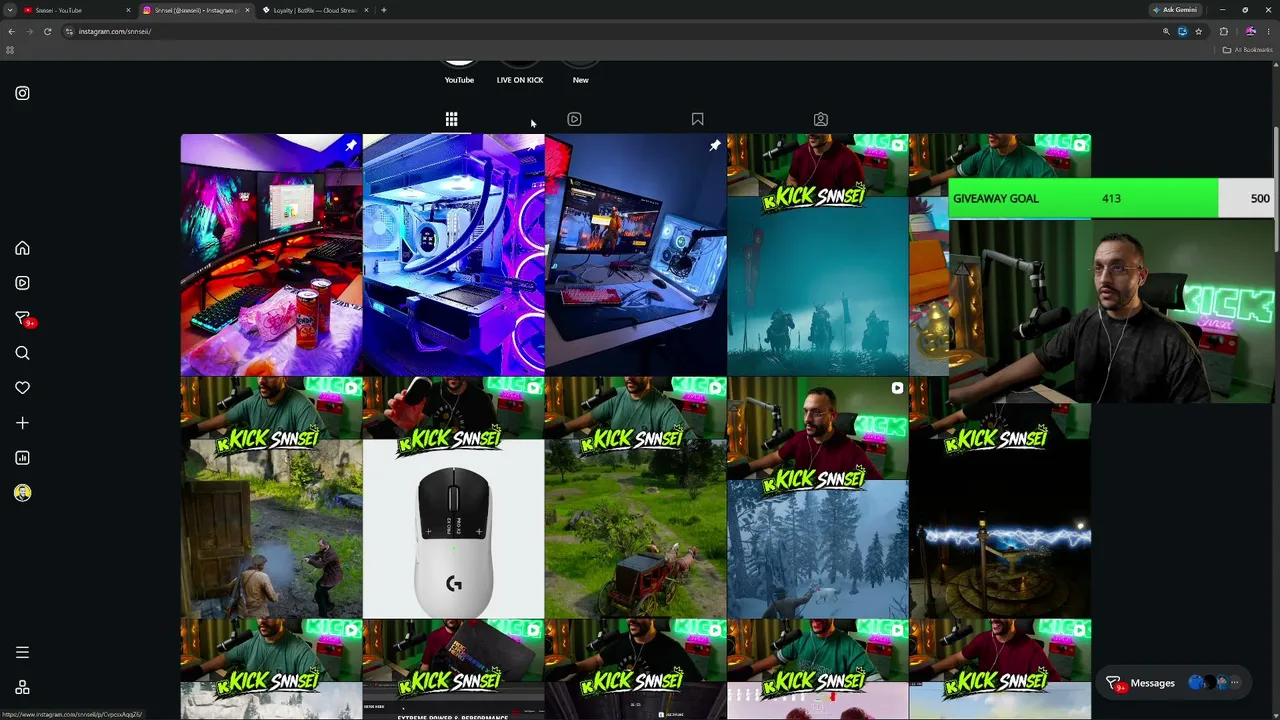Viewport: 1280px width, 720px height.
Task: Open the Meta apps icon at sidebar bottom
Action: coord(22,688)
